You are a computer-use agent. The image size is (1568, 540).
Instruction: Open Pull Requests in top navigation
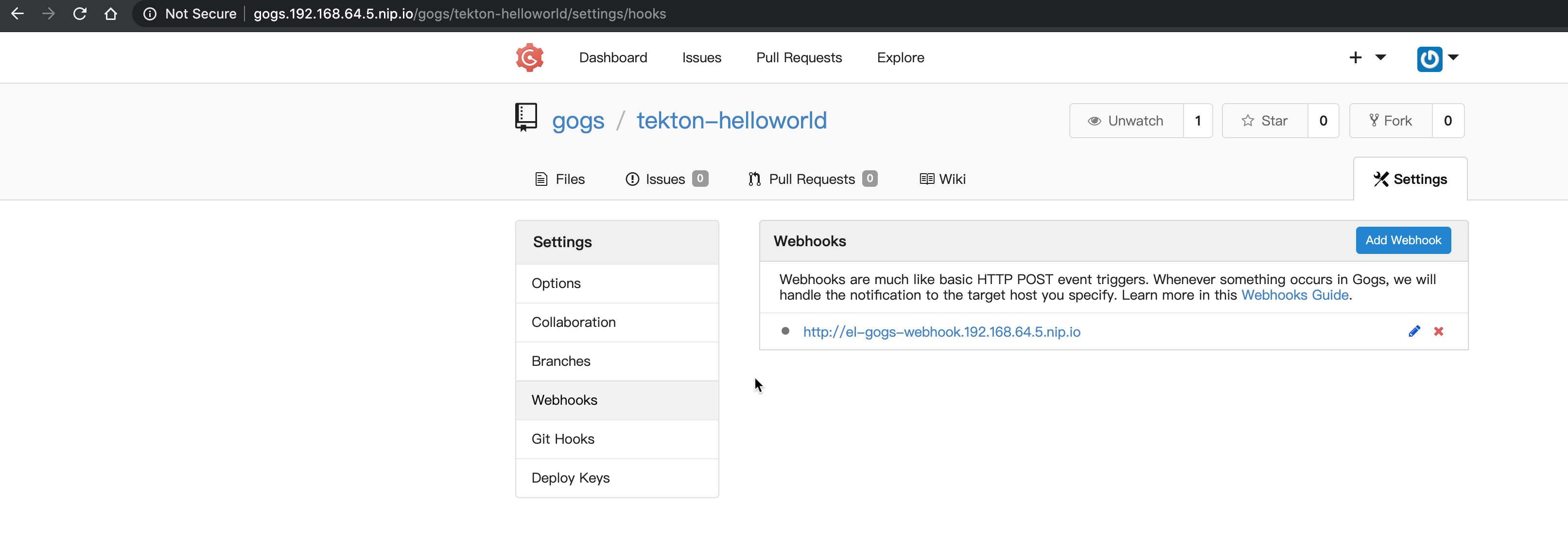799,57
